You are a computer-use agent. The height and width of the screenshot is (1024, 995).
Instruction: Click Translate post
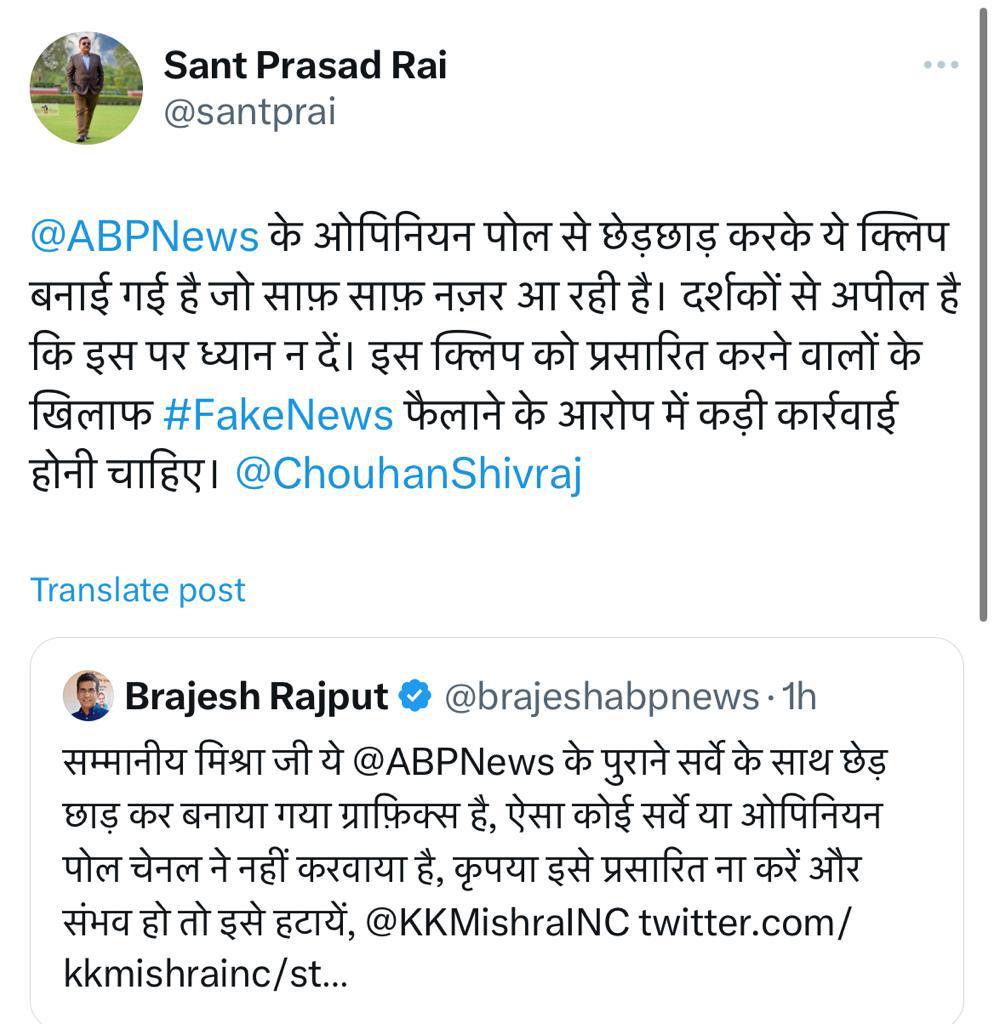138,590
